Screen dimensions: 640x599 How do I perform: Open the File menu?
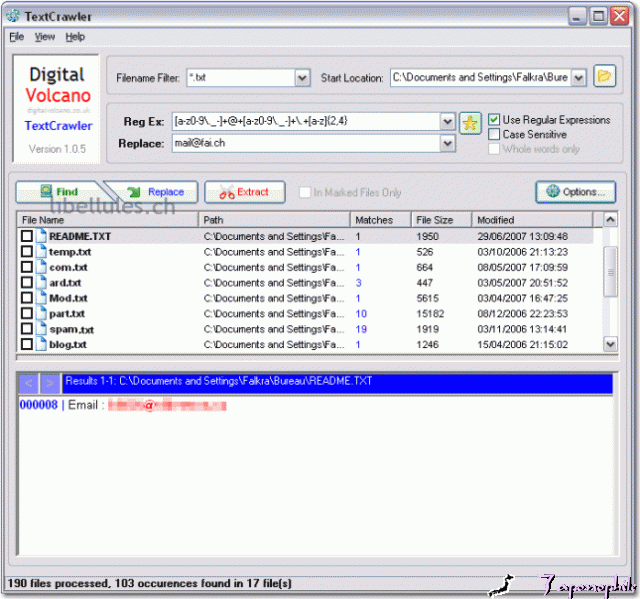16,37
